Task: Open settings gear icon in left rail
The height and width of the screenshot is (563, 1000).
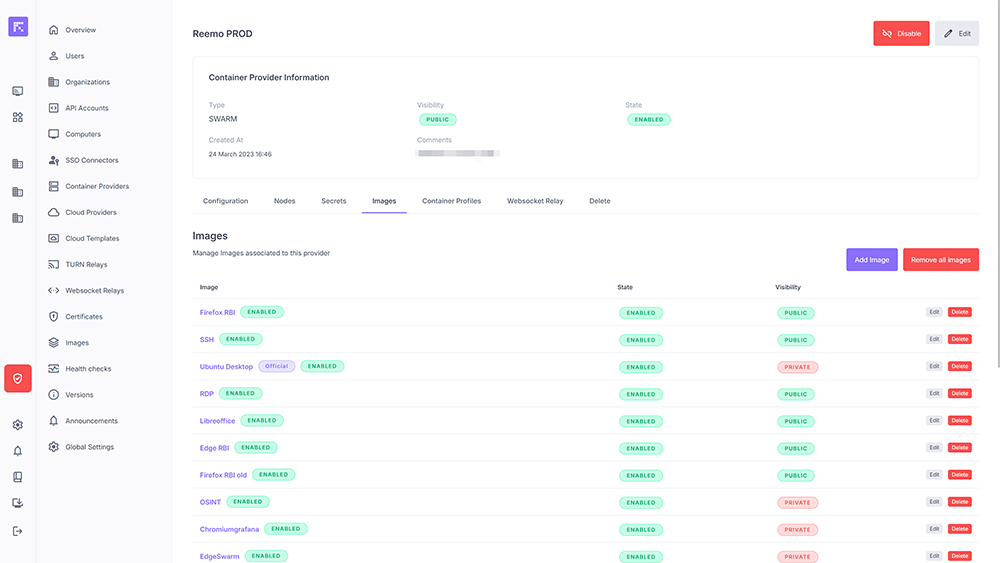Action: (x=18, y=425)
